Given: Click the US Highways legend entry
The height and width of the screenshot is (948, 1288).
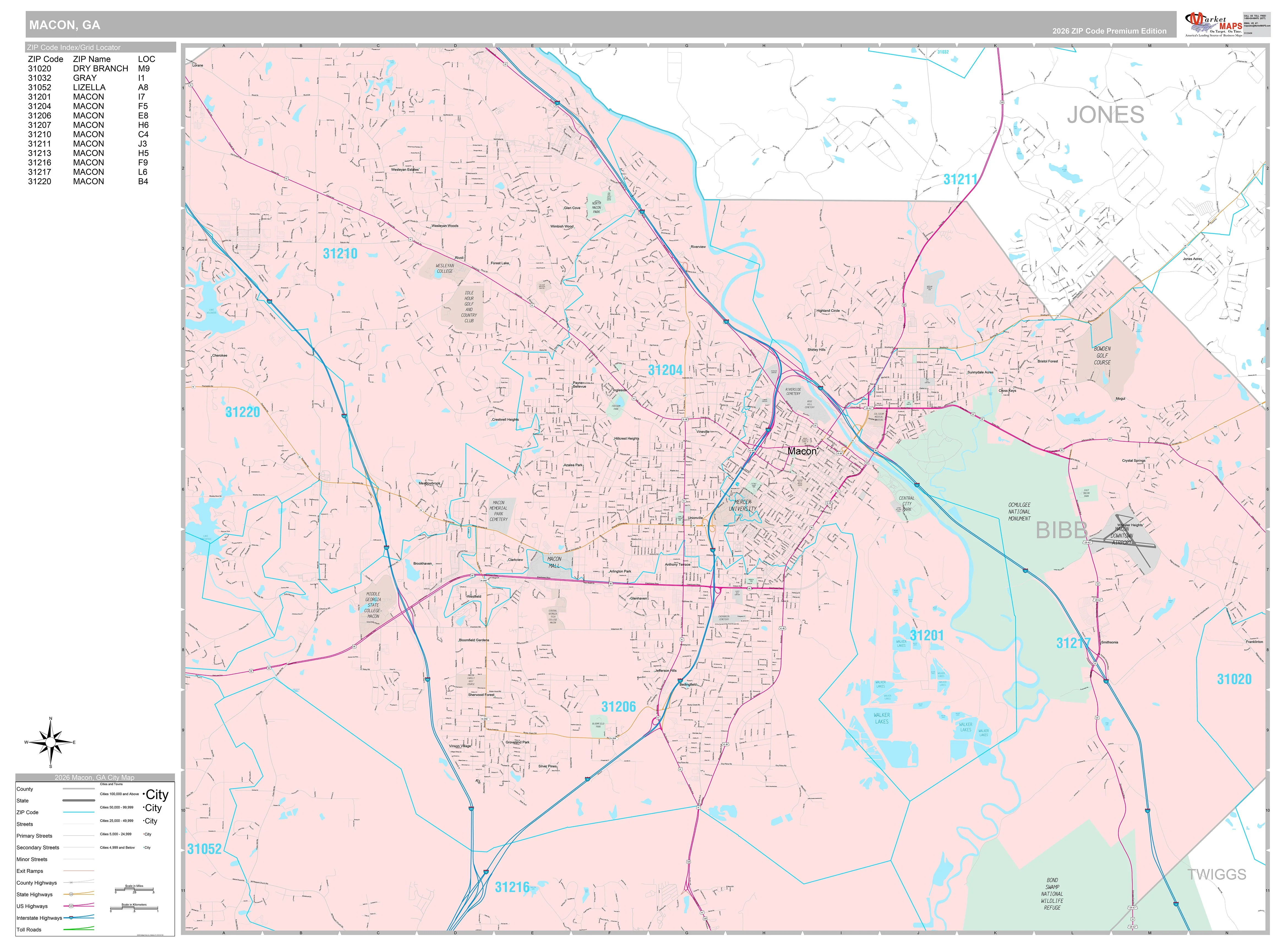Looking at the screenshot, I should pos(56,907).
